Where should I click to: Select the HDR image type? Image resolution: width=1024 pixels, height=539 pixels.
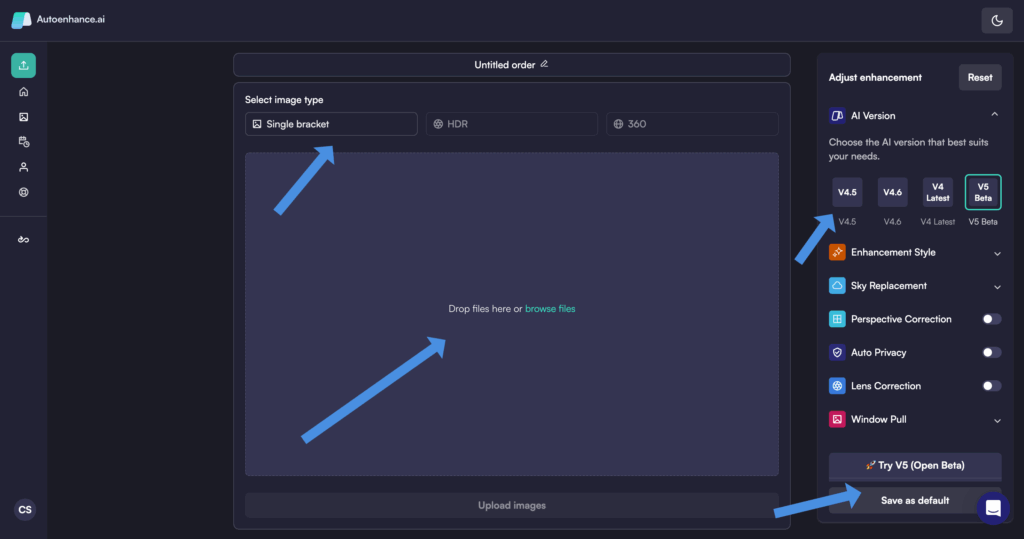(x=511, y=124)
